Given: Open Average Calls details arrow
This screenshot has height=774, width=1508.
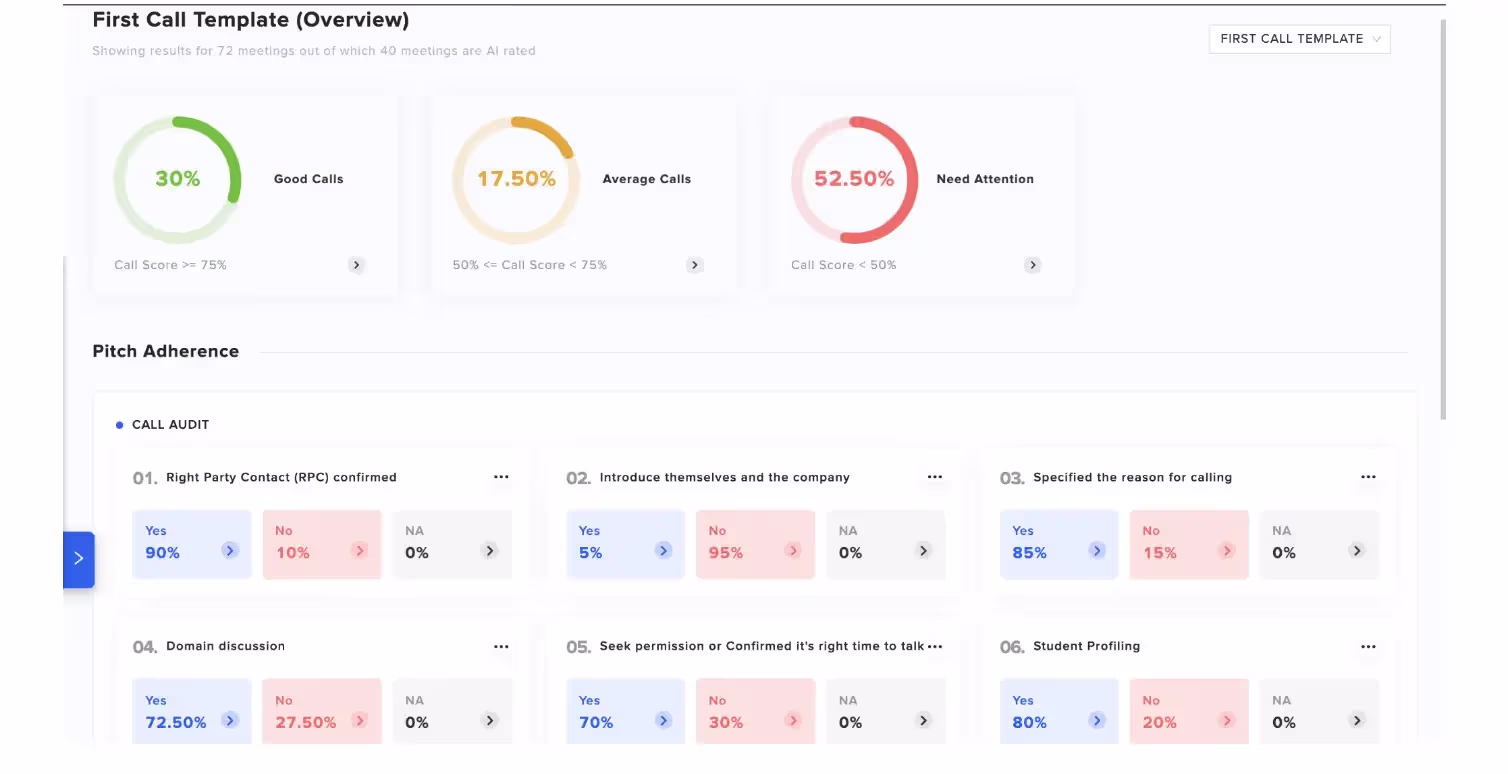Looking at the screenshot, I should tap(695, 265).
